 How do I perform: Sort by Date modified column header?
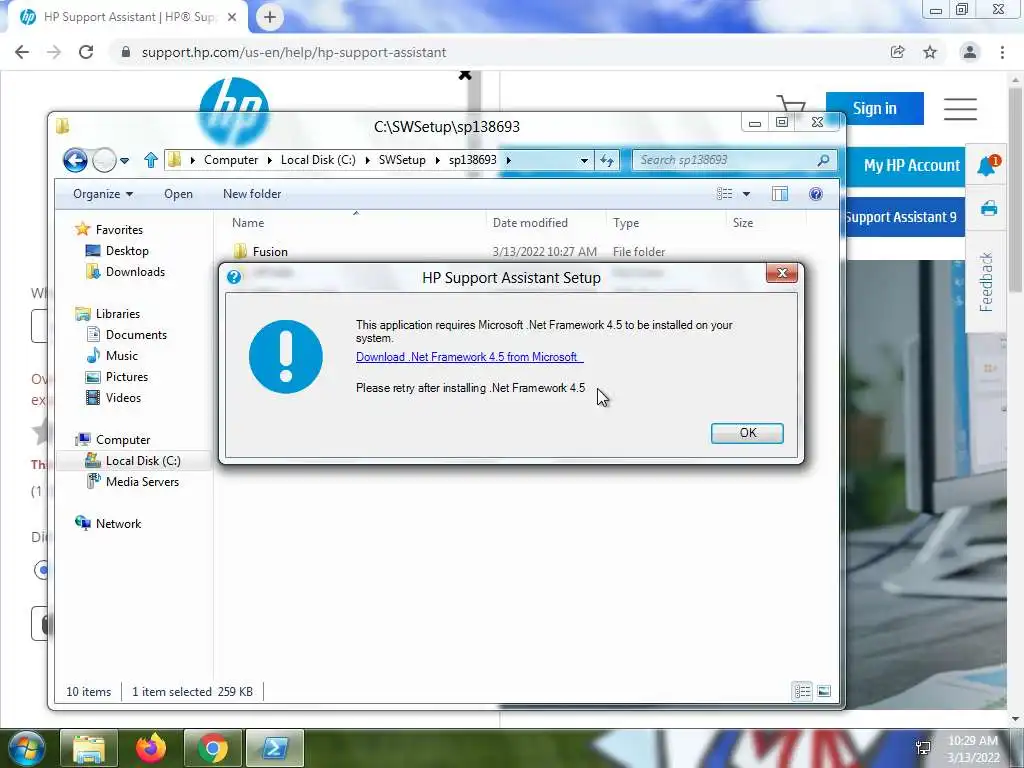(x=530, y=223)
